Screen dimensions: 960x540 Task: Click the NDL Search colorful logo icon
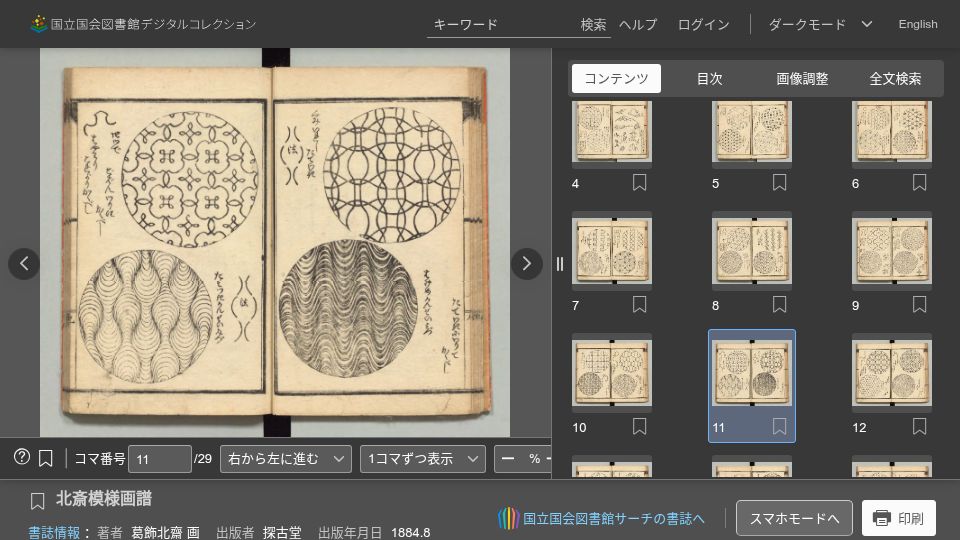point(508,519)
